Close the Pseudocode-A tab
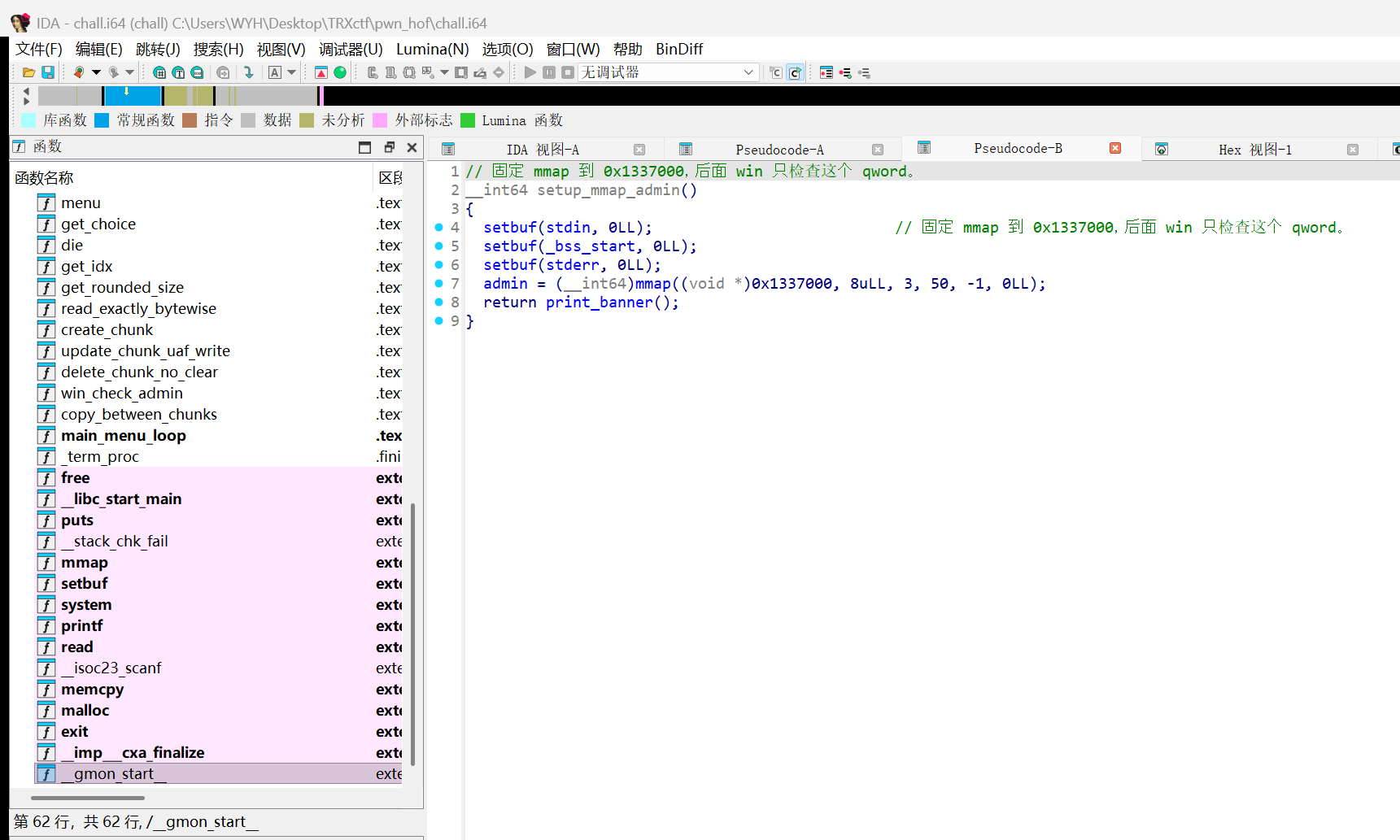The width and height of the screenshot is (1400, 840). tap(878, 150)
